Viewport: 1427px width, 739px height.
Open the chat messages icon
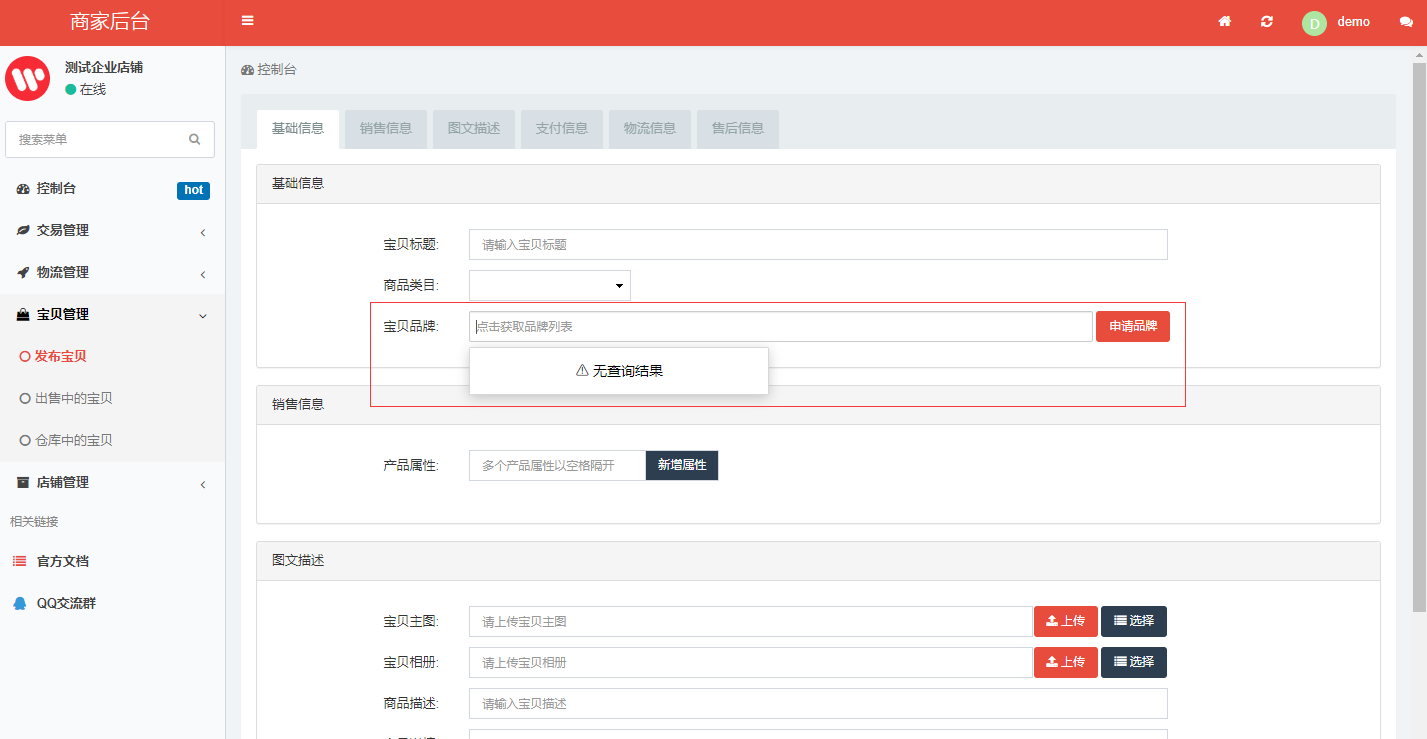pyautogui.click(x=1406, y=23)
